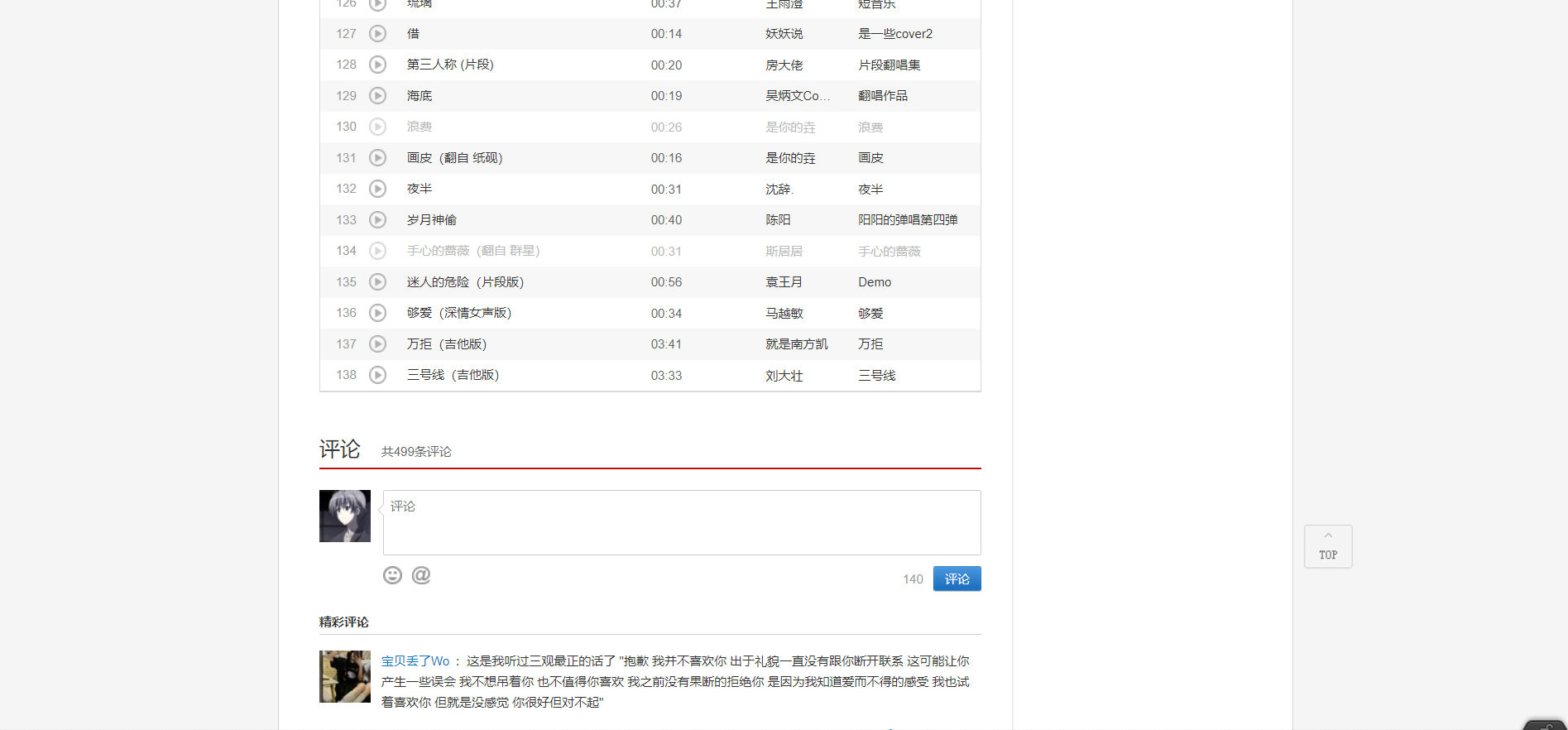Click the @ mention icon
Viewport: 1568px width, 730px height.
click(x=421, y=575)
